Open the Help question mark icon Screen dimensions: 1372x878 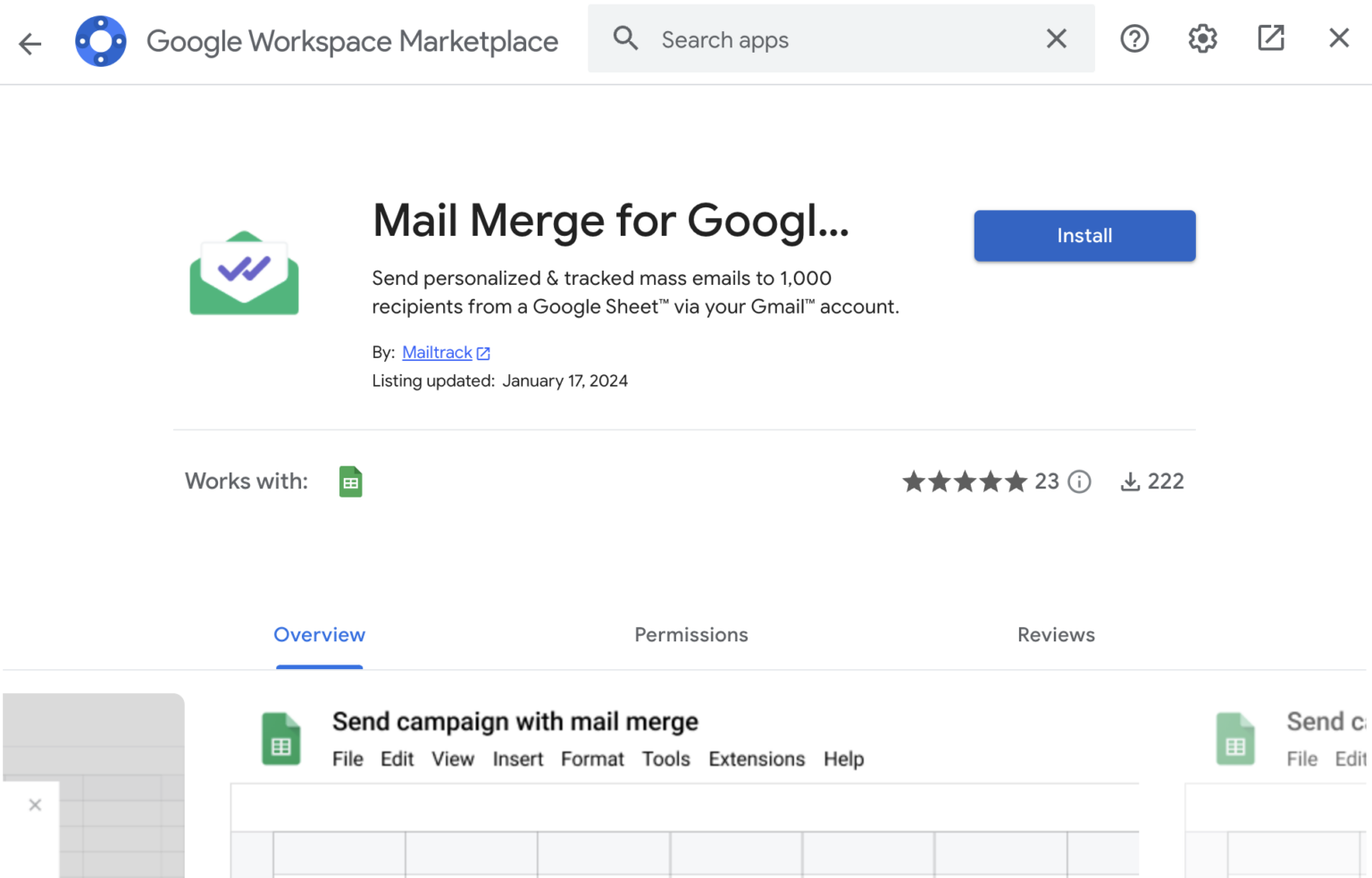pos(1134,38)
